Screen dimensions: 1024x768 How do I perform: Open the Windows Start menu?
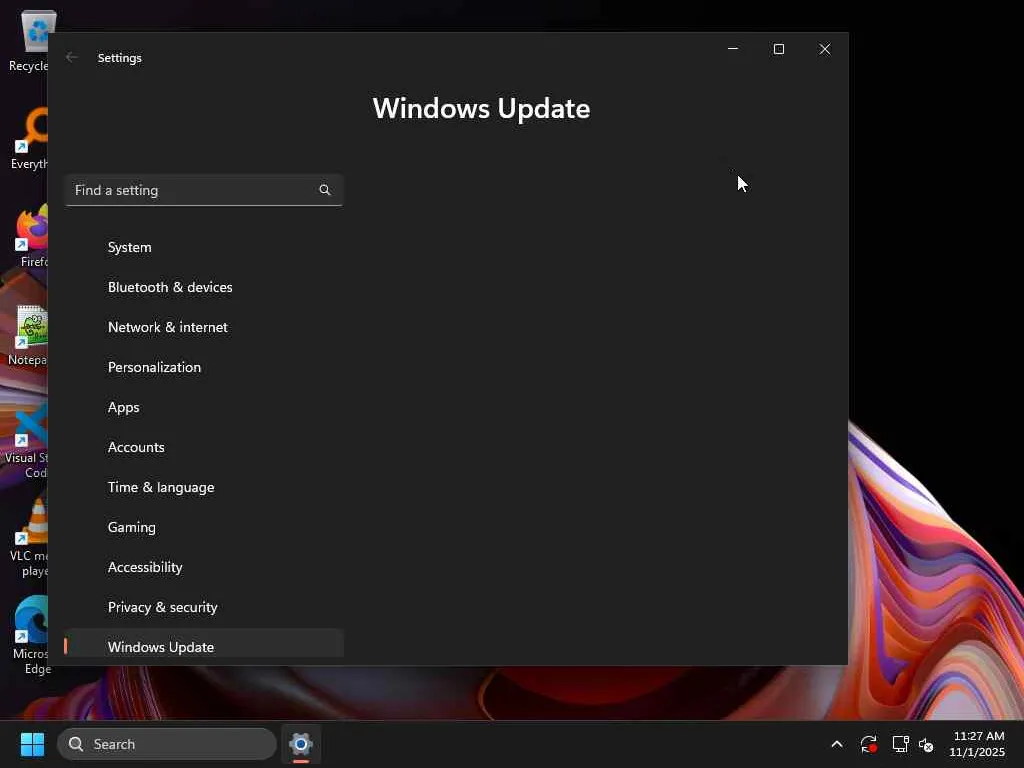click(32, 744)
